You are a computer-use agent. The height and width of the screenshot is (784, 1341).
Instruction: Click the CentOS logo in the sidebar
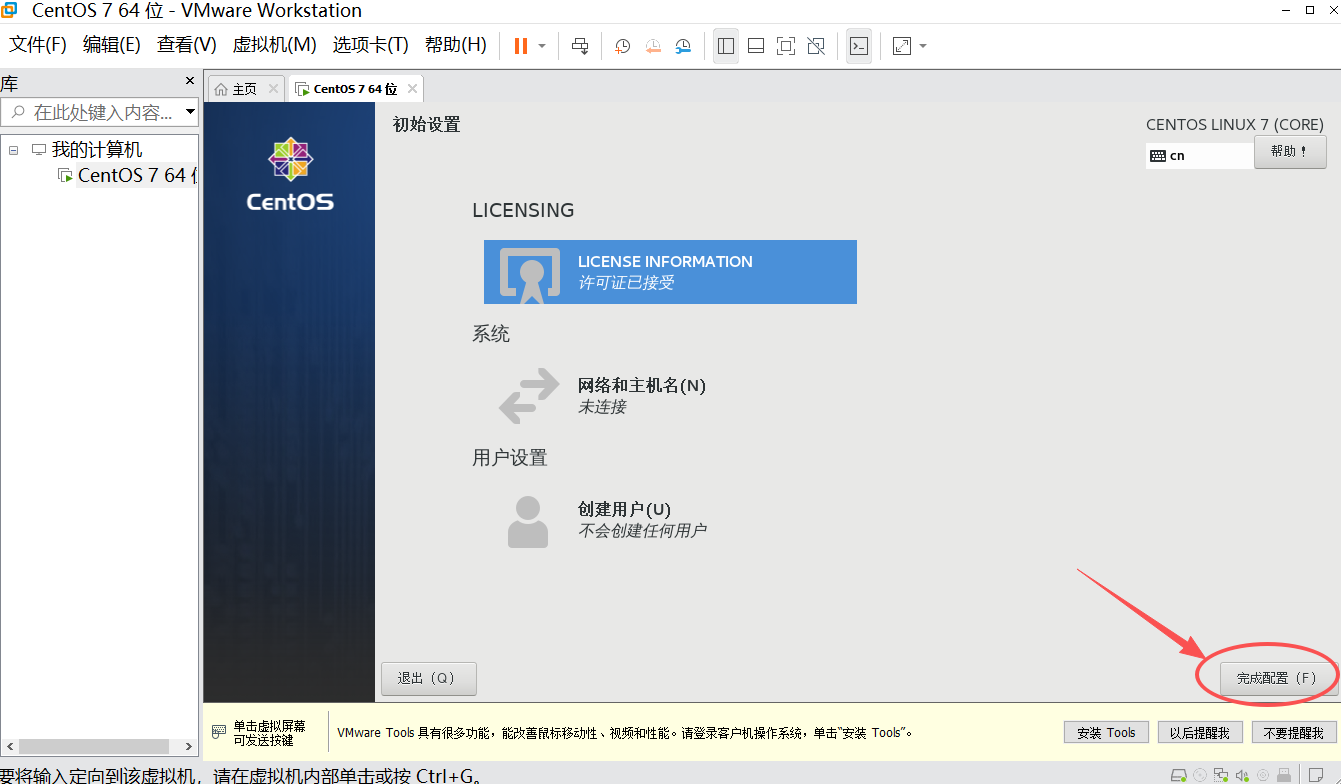pos(290,175)
